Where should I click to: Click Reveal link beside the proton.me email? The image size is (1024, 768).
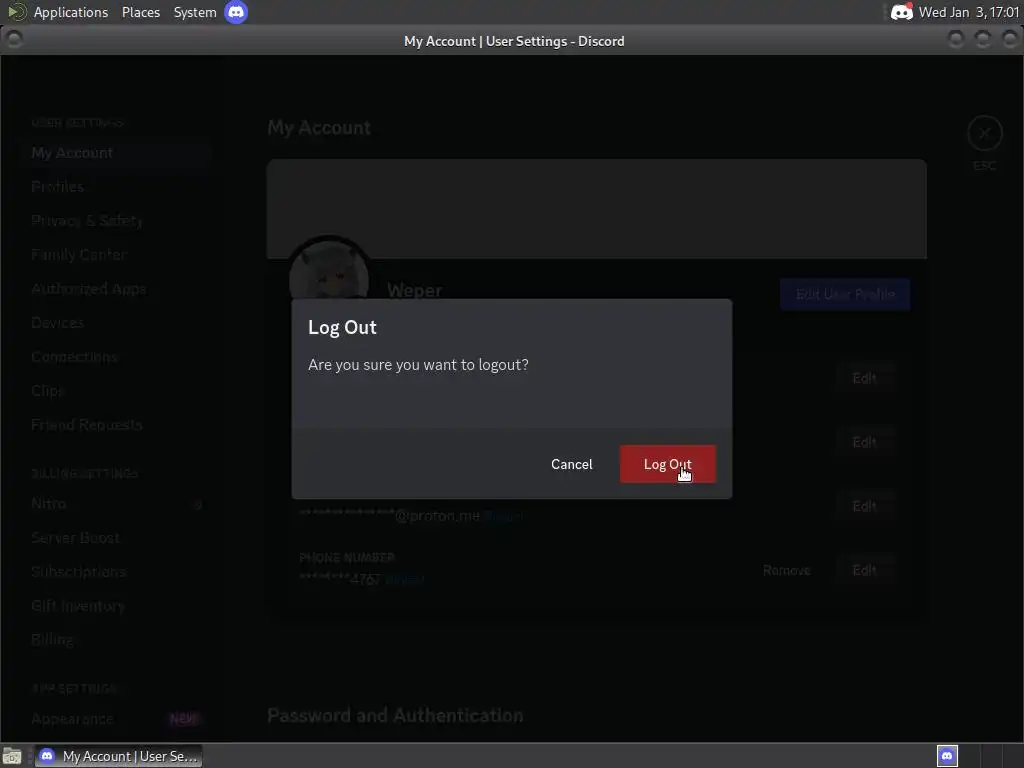coord(504,516)
